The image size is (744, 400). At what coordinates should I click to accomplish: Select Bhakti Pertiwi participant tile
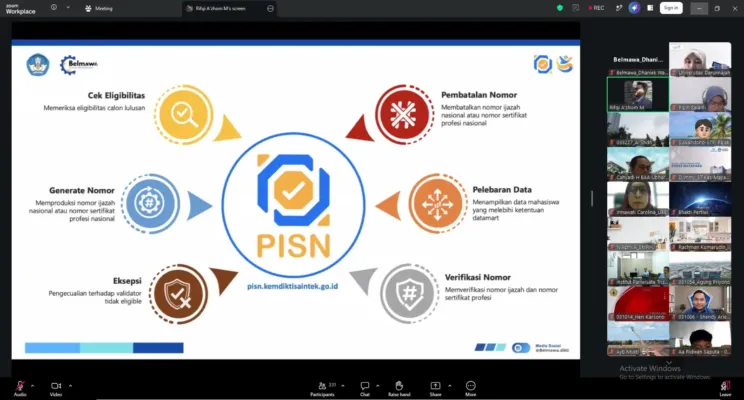click(700, 199)
